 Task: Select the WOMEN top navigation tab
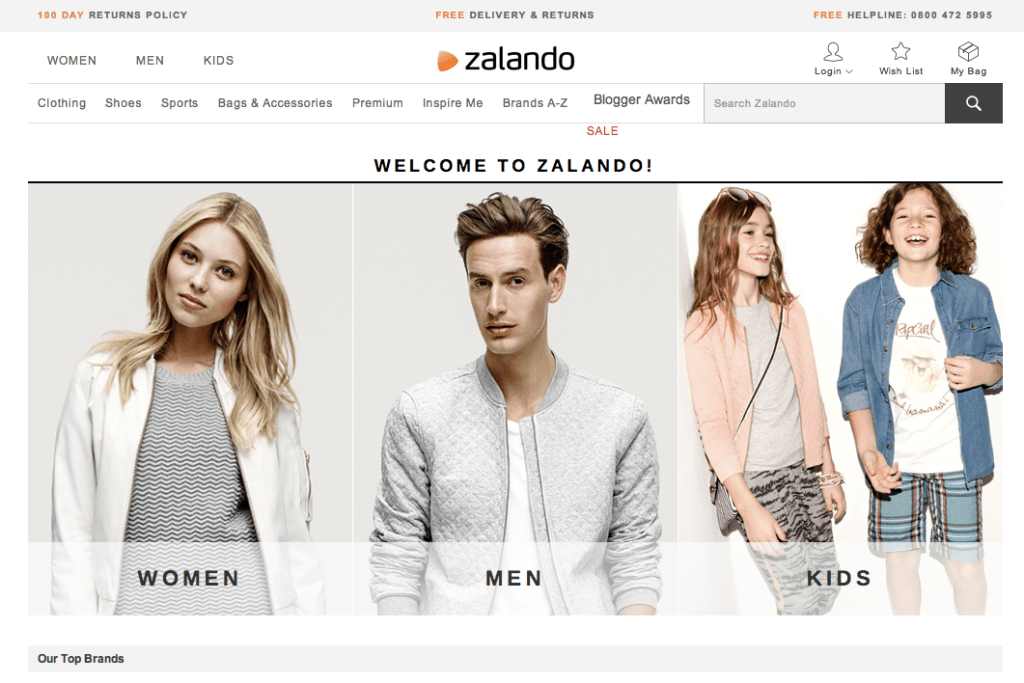pyautogui.click(x=72, y=60)
